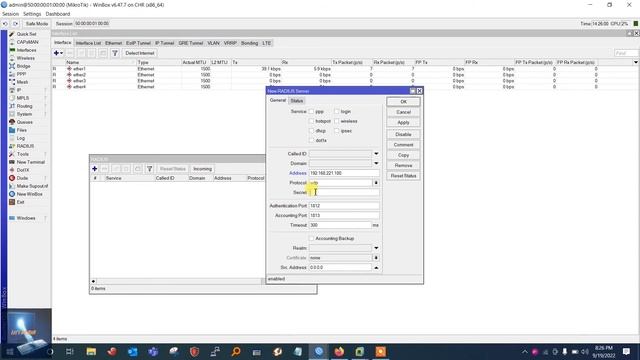Open Dot1X sidebar entry

point(23,170)
